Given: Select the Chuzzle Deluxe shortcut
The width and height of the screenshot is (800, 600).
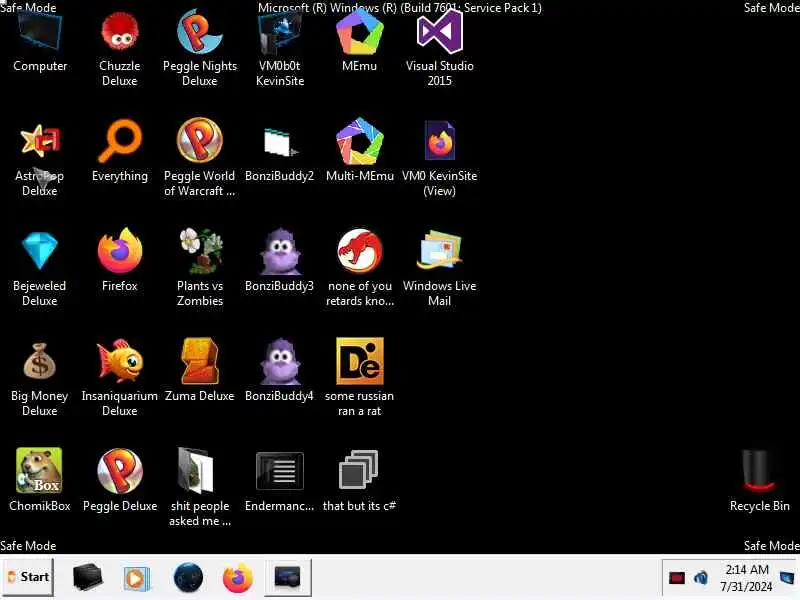Looking at the screenshot, I should (119, 32).
